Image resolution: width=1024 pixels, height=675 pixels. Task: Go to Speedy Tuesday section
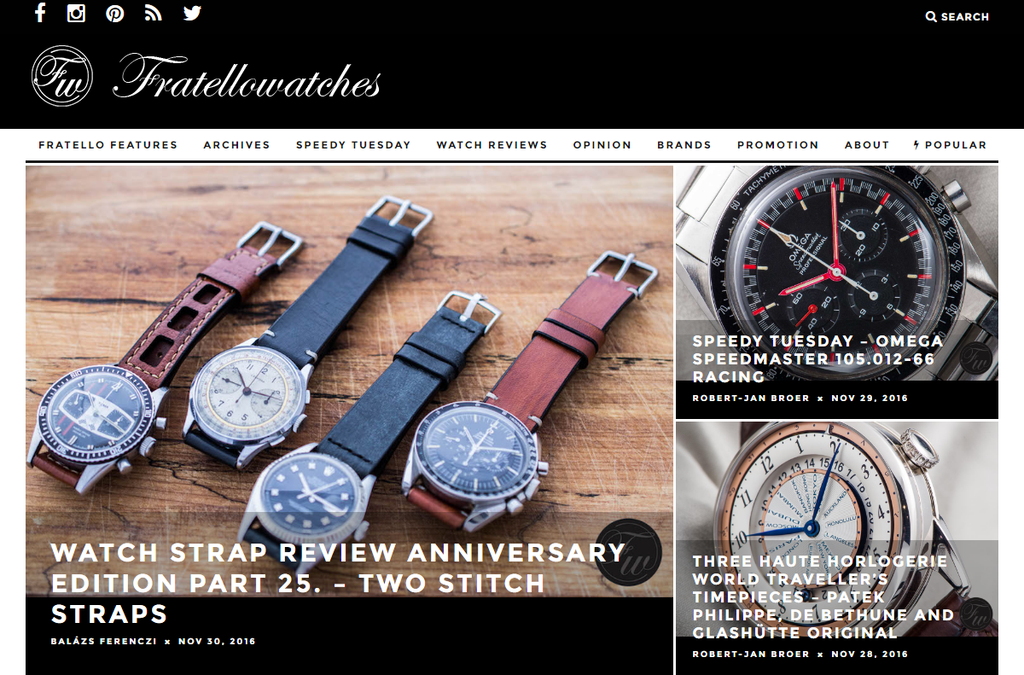click(353, 145)
